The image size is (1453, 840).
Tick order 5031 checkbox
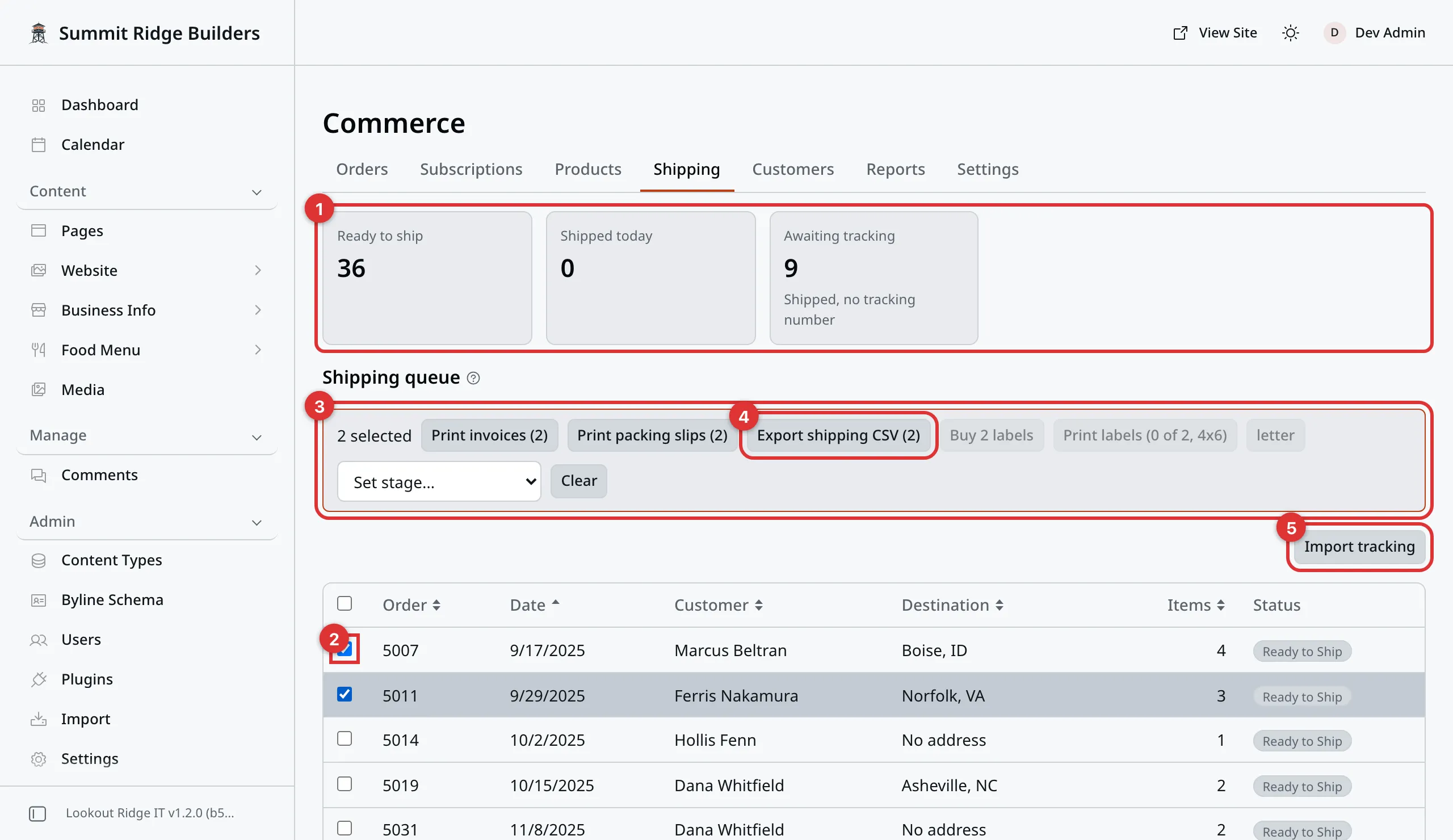point(345,829)
